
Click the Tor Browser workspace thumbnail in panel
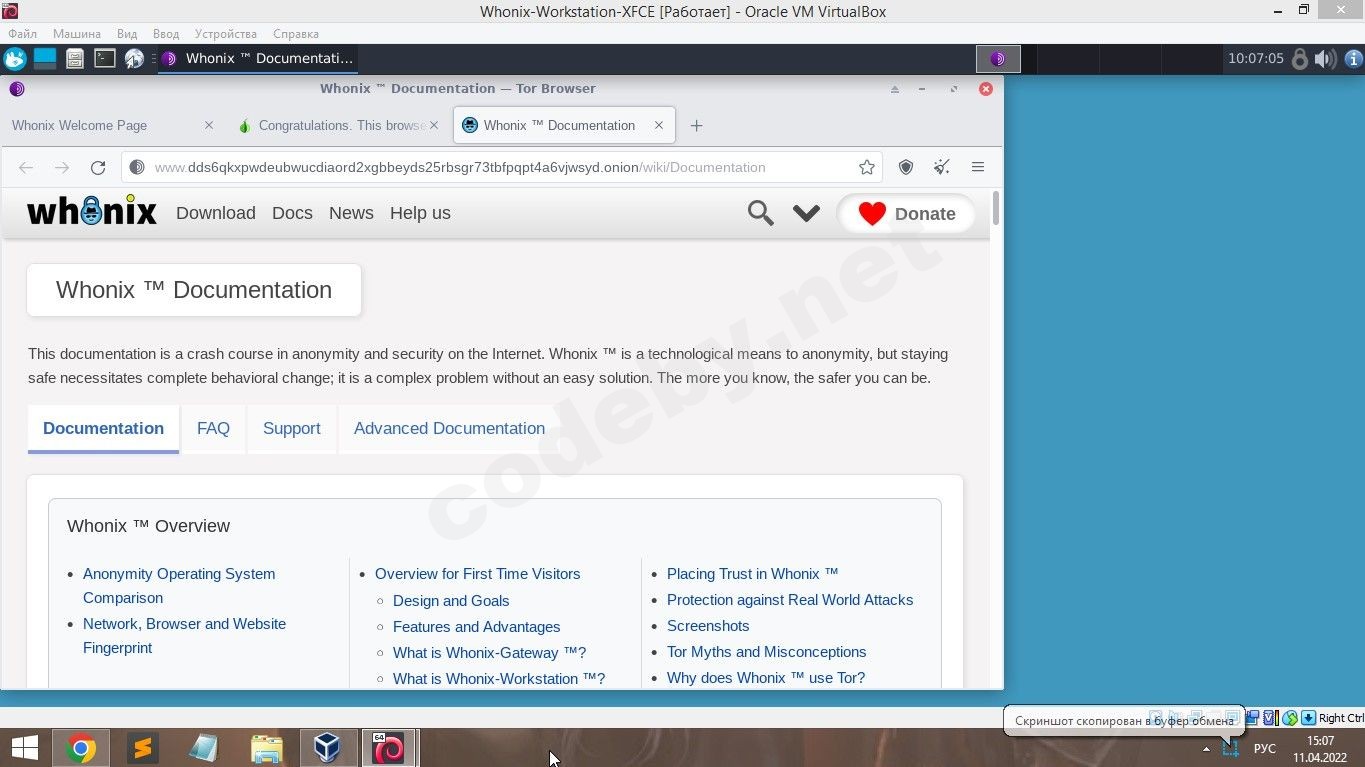coord(997,59)
